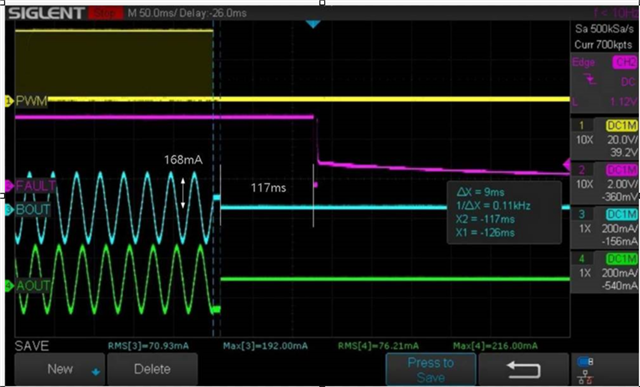Click the falling edge trigger slope icon

point(591,80)
